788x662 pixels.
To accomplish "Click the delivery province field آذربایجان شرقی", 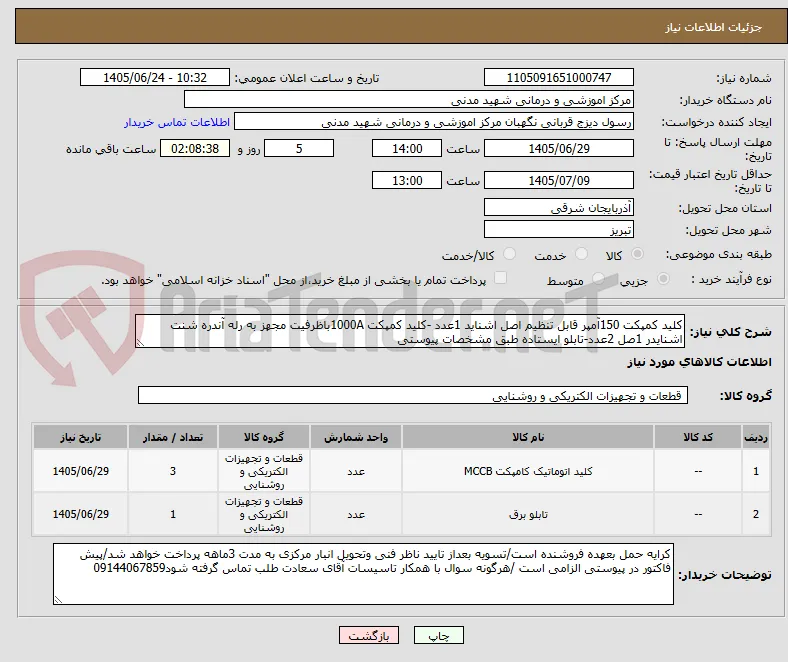I will coord(559,207).
